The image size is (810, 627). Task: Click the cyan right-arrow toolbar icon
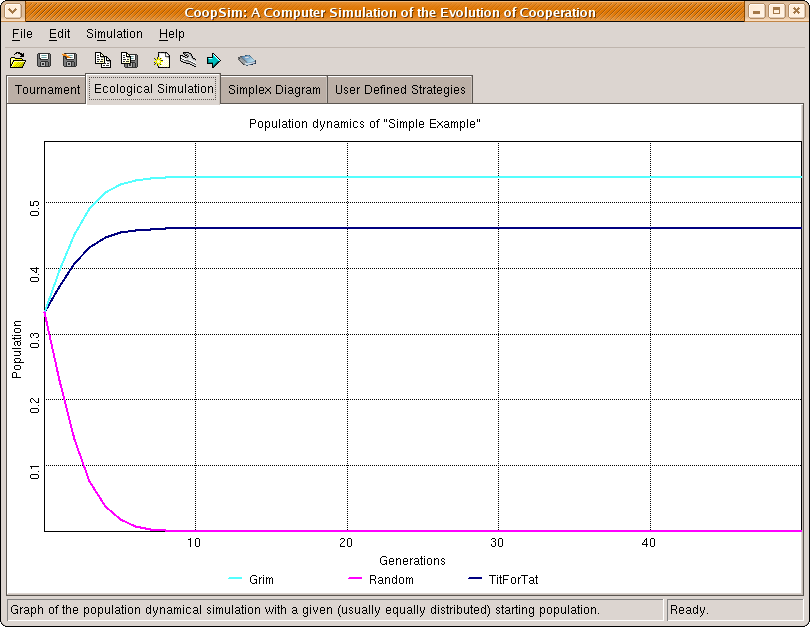click(214, 61)
